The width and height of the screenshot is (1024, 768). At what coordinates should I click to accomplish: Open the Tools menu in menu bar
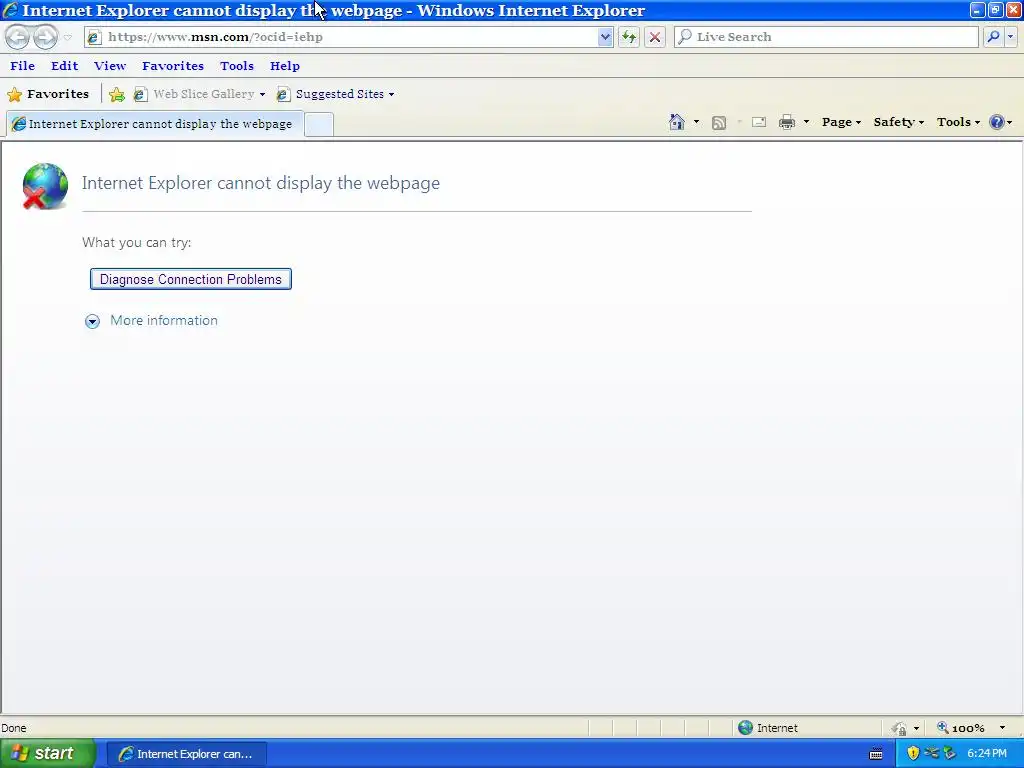coord(236,66)
